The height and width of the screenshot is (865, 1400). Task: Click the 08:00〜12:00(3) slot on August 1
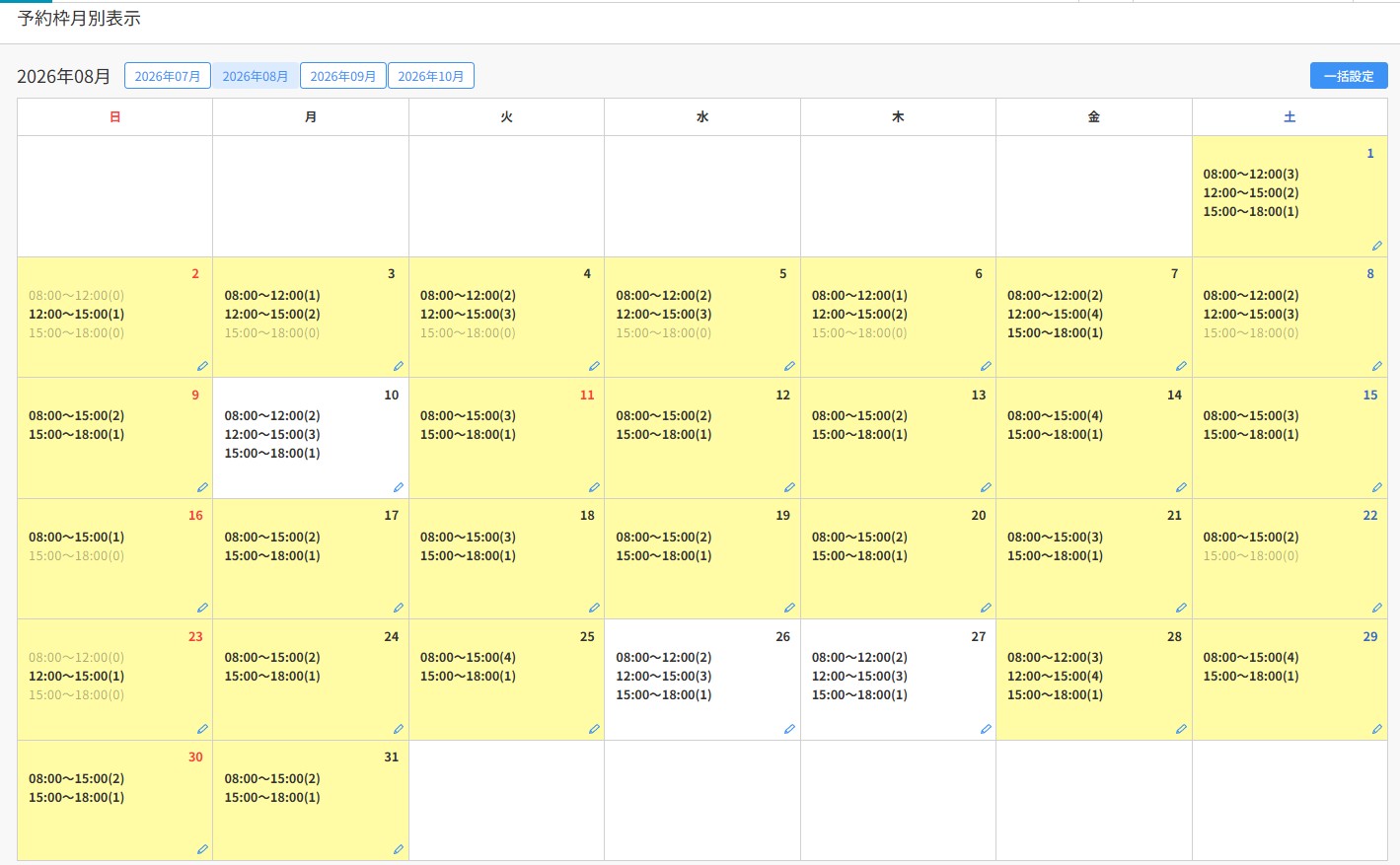[1250, 174]
